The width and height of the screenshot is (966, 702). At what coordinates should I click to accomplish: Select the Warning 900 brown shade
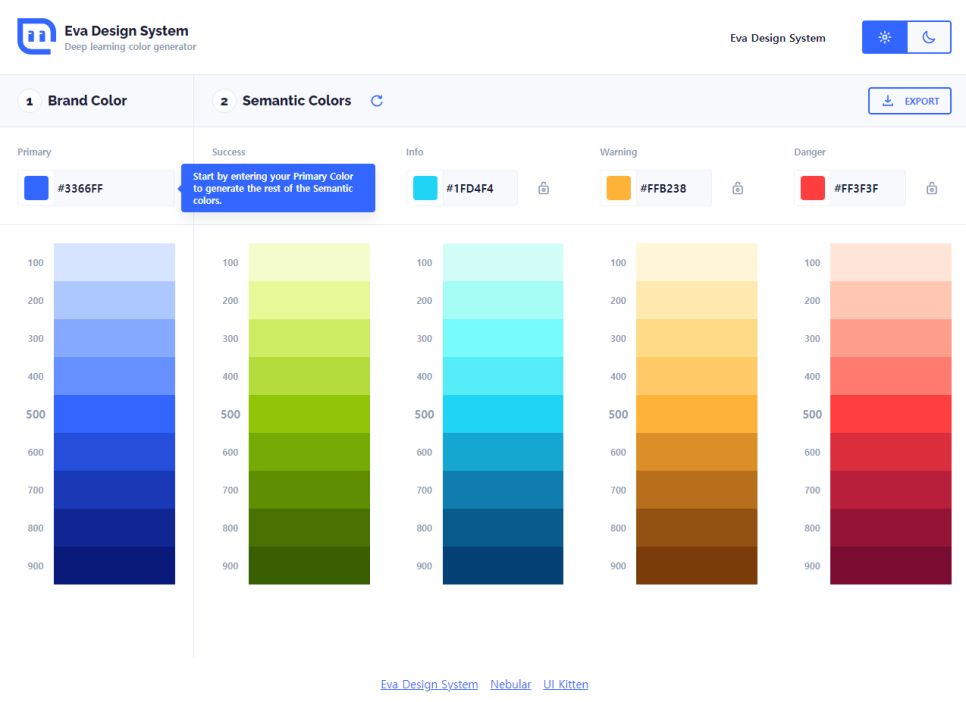[697, 566]
